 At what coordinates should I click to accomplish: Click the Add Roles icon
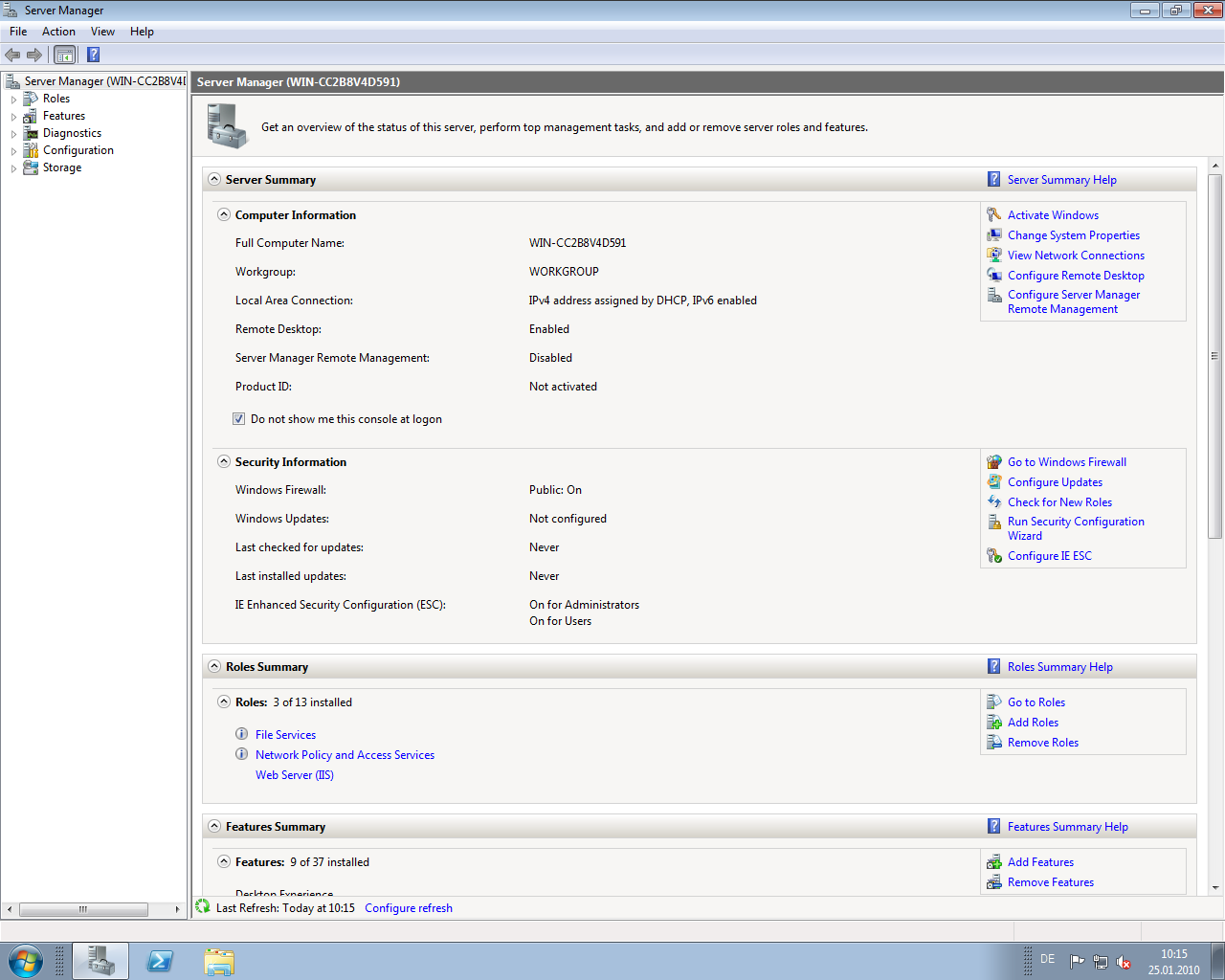(x=994, y=723)
